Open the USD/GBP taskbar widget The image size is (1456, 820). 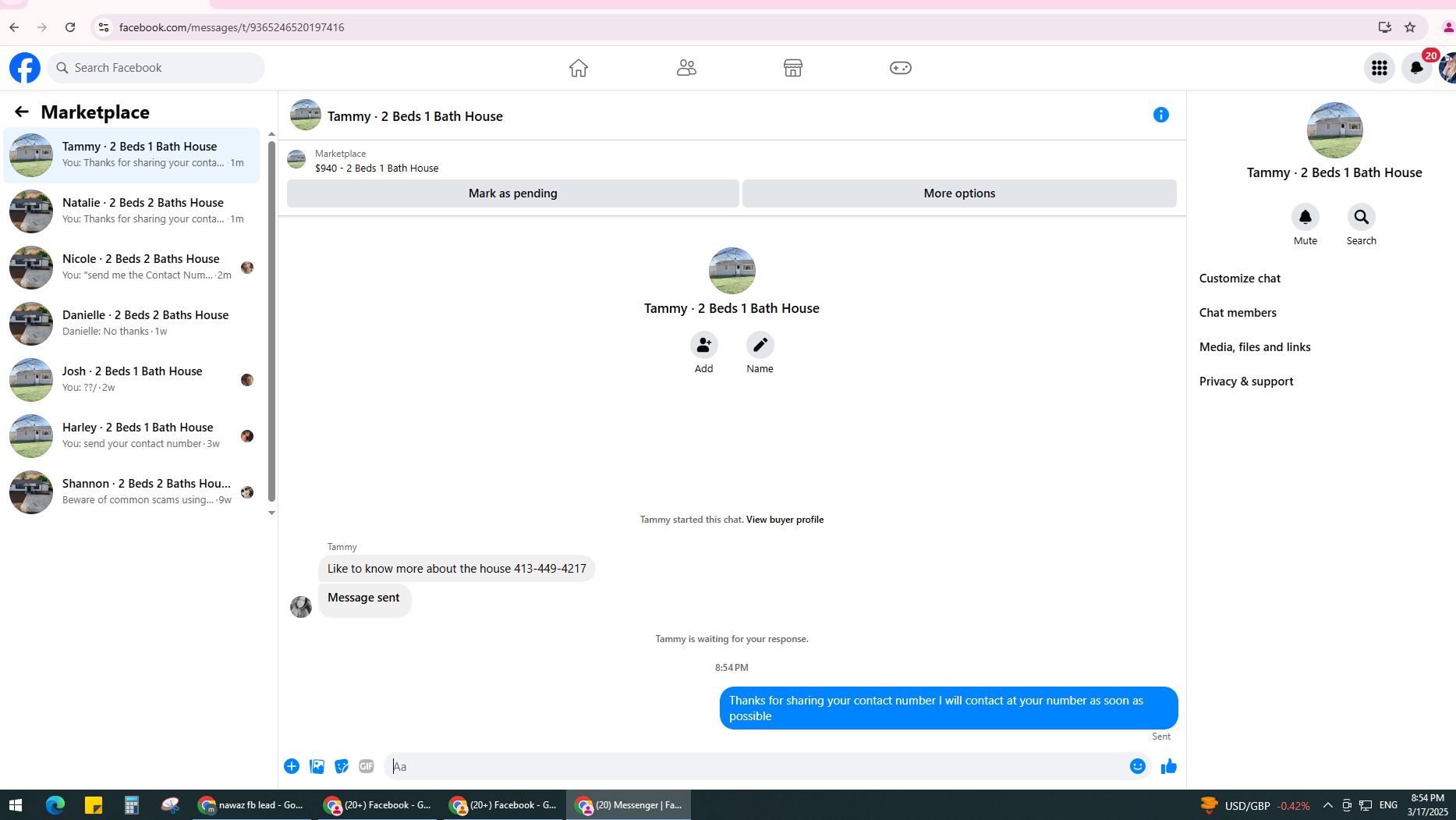pyautogui.click(x=1254, y=805)
